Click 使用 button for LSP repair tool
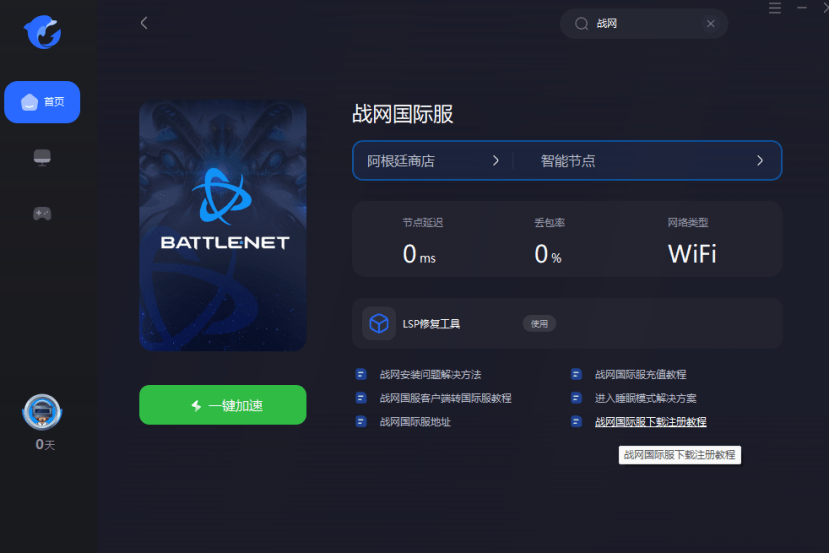 tap(539, 324)
